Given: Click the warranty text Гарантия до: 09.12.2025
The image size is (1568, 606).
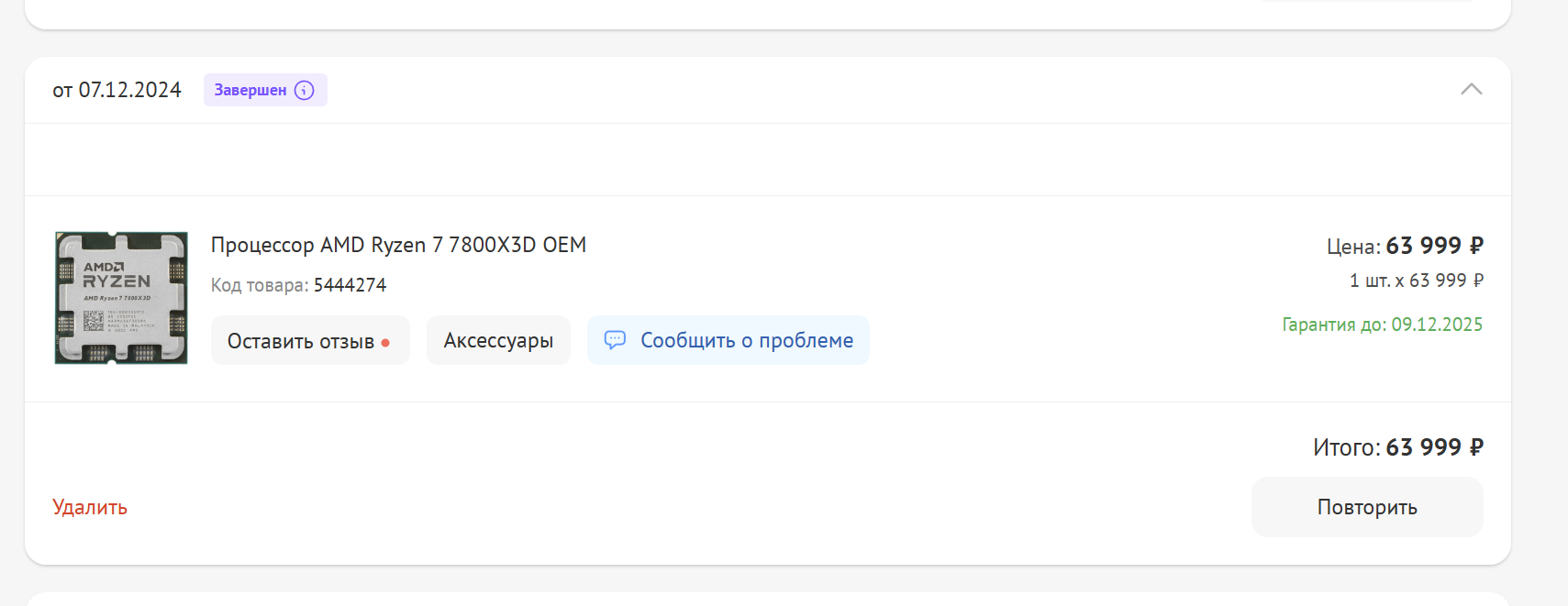Looking at the screenshot, I should (1382, 325).
